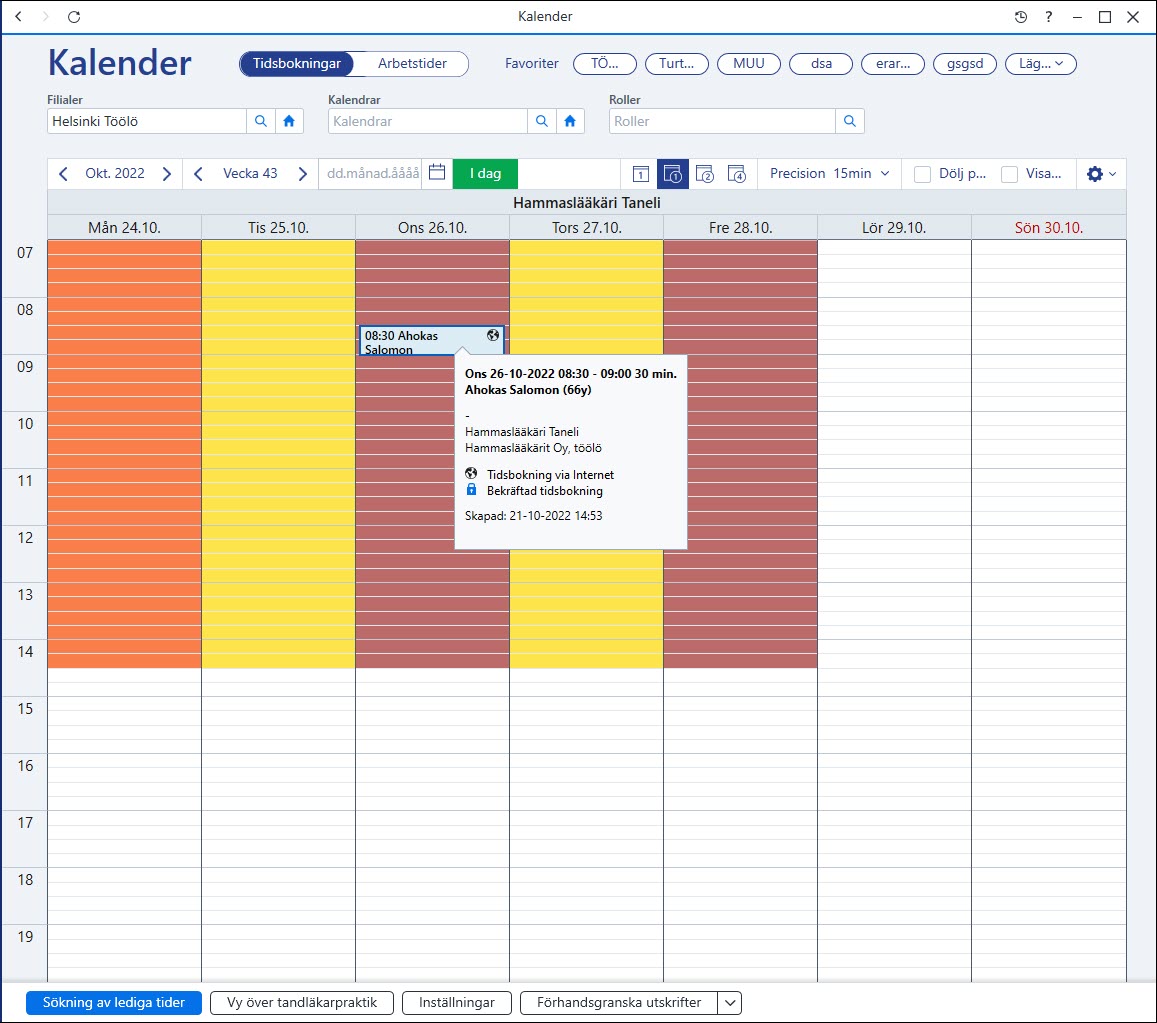Image resolution: width=1157 pixels, height=1023 pixels.
Task: Click the internet booking globe icon on the appointment
Action: 493,335
